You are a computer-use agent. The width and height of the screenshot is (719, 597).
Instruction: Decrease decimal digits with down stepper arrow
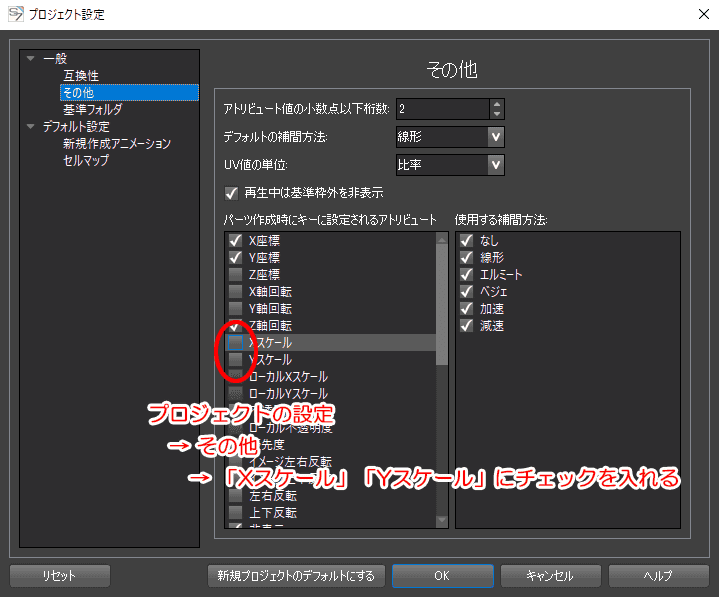pos(497,114)
